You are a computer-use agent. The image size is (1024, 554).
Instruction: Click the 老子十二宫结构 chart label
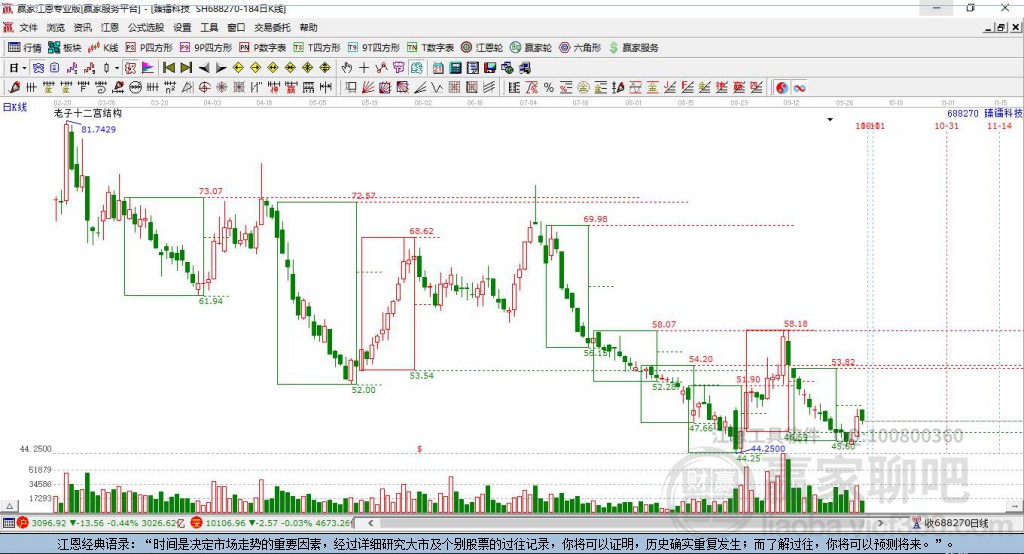tap(88, 113)
